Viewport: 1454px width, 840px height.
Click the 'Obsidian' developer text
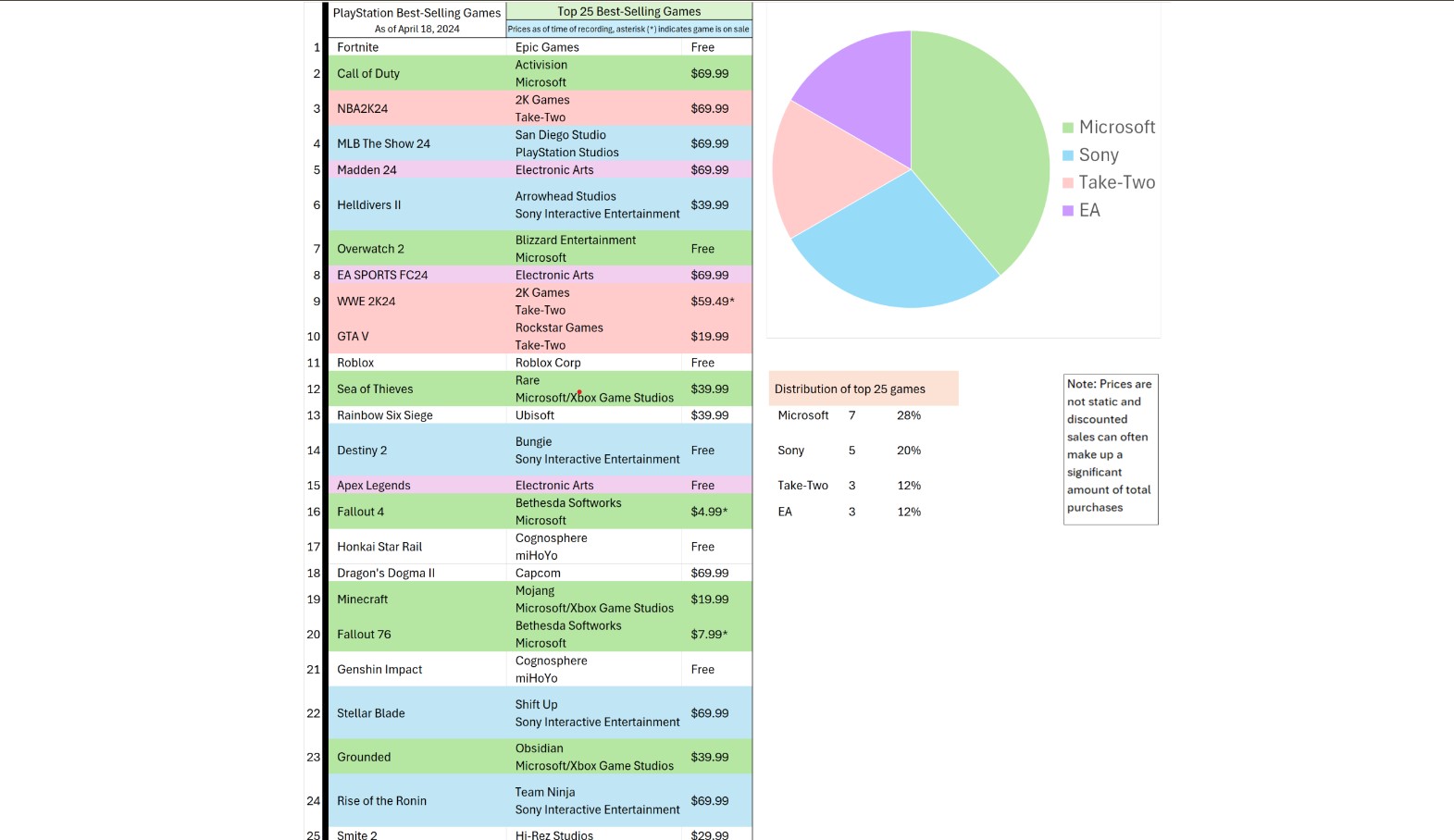click(540, 748)
